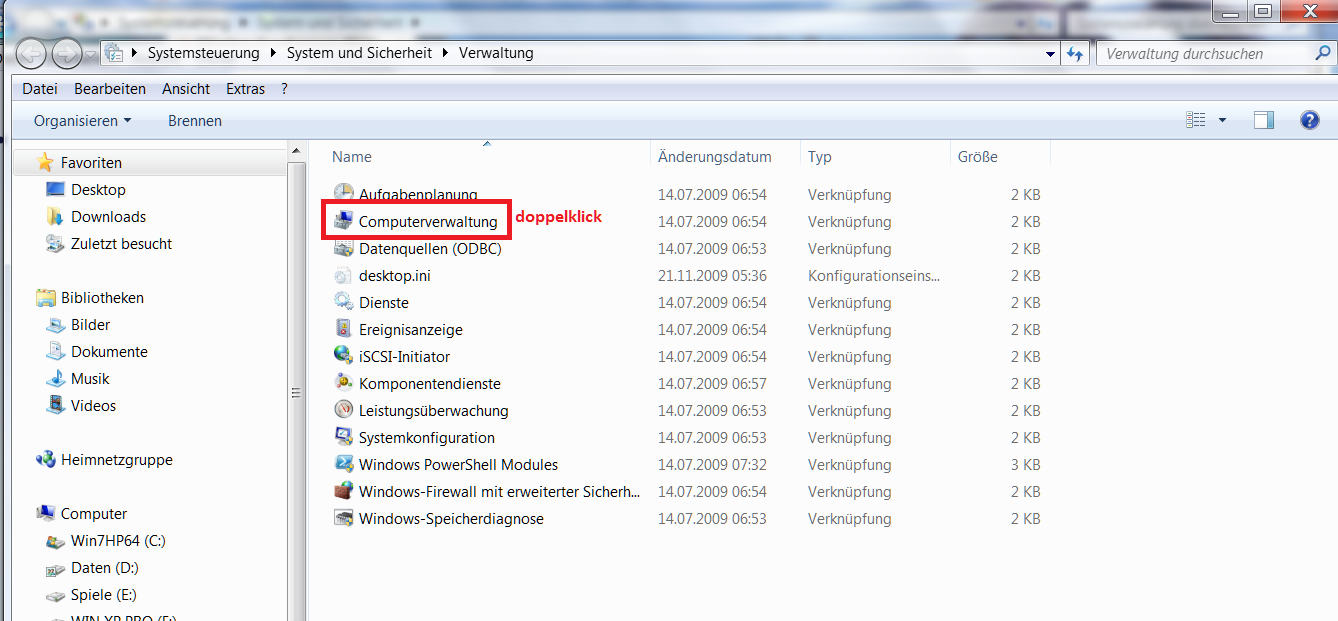Open the address bar history dropdown
Image resolution: width=1338 pixels, height=621 pixels.
click(1050, 54)
